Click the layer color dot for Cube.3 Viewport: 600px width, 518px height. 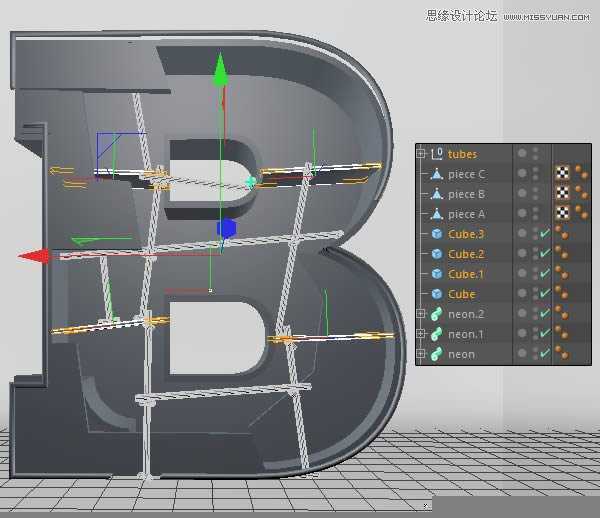pos(522,233)
